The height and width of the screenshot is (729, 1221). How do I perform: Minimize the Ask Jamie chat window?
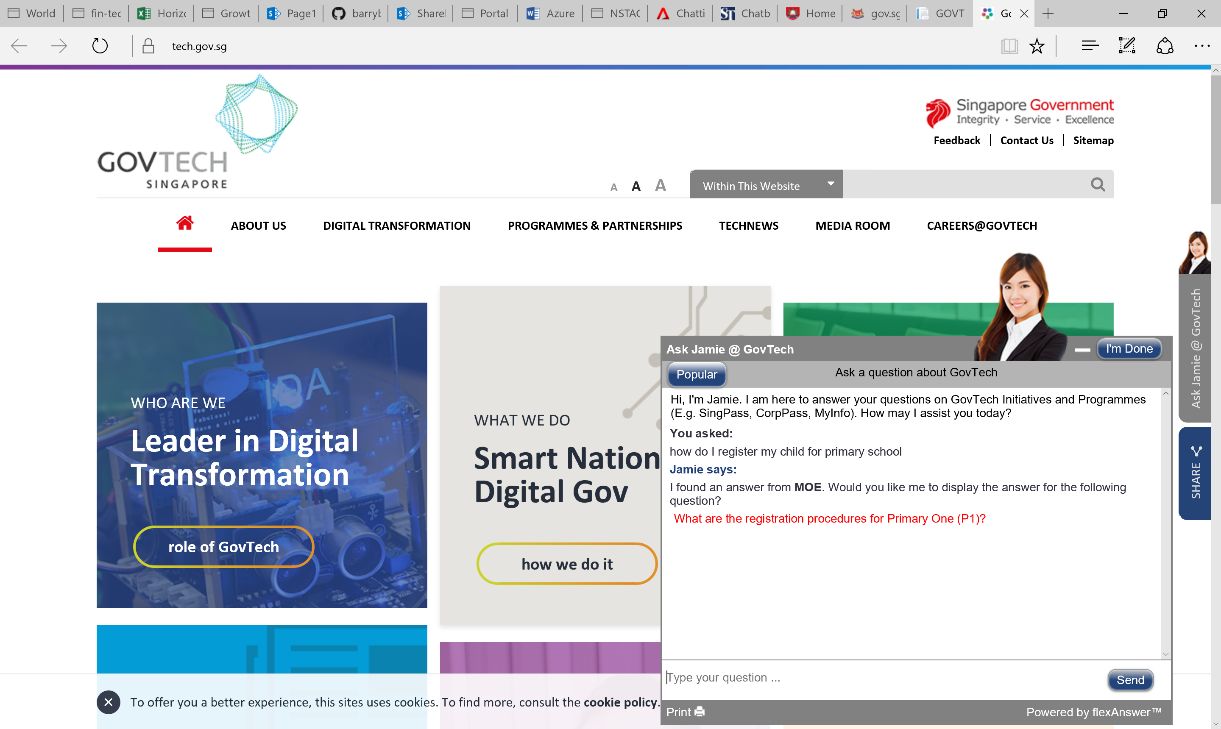1082,350
